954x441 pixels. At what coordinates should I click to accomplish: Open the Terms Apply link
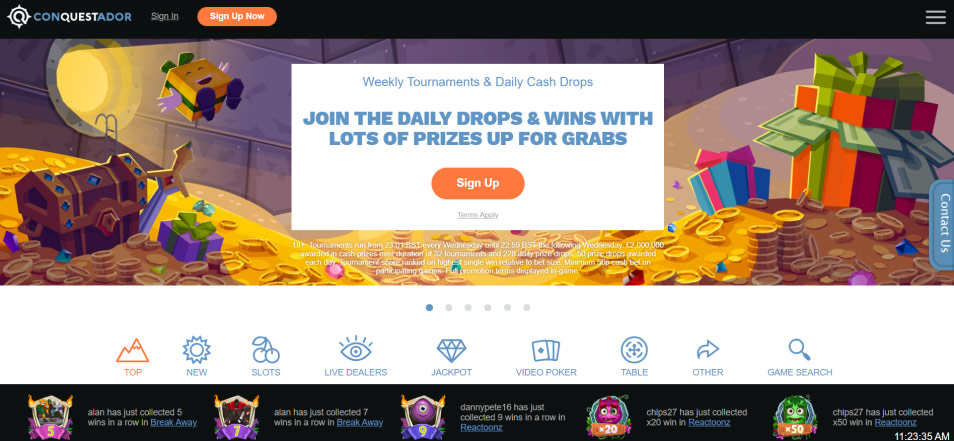(x=478, y=215)
